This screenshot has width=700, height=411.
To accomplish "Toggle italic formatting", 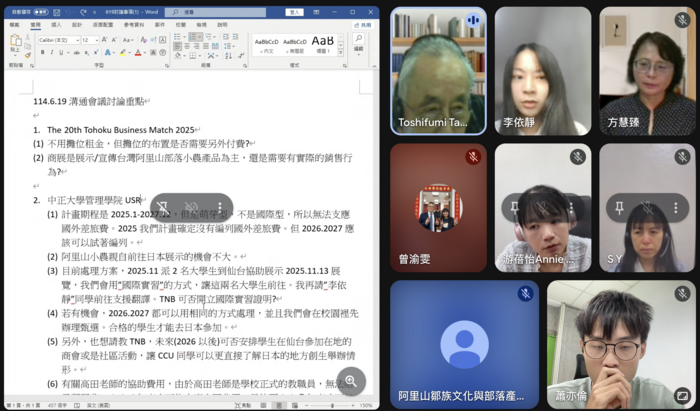I will tap(52, 53).
